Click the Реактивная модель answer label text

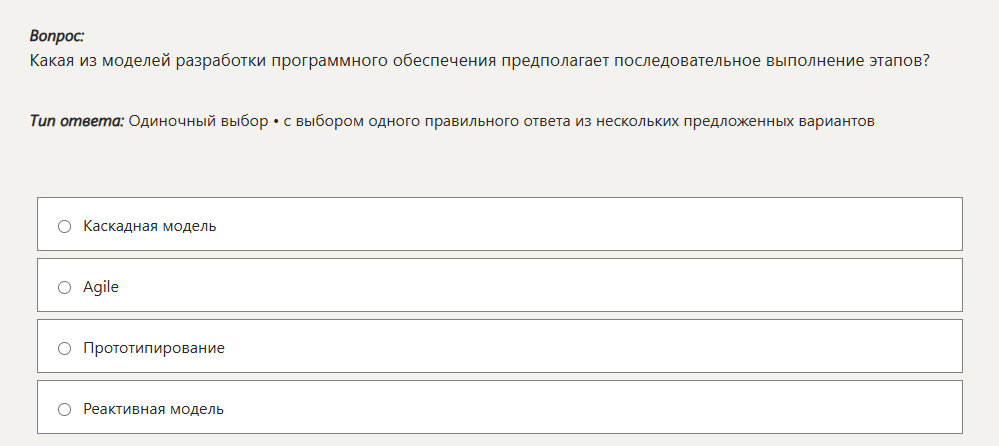point(153,409)
